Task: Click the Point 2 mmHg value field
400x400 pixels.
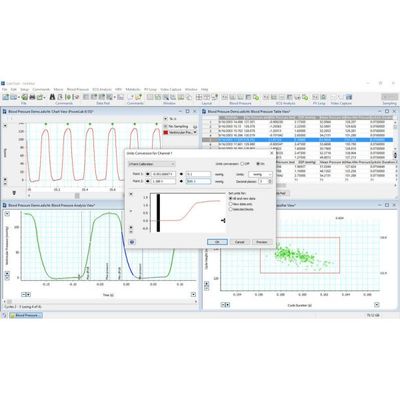Action: tap(199, 181)
